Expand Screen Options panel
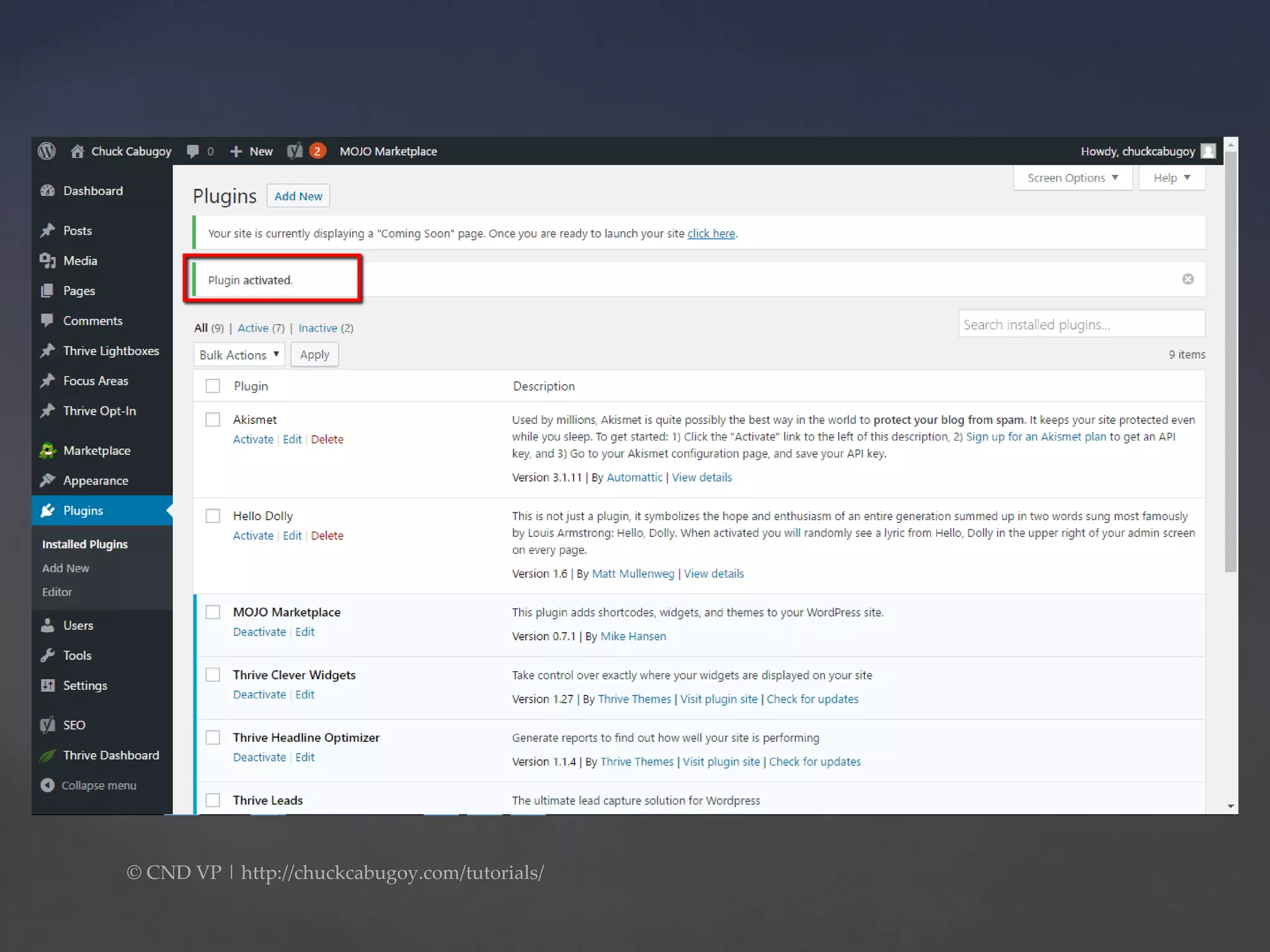 [x=1073, y=178]
